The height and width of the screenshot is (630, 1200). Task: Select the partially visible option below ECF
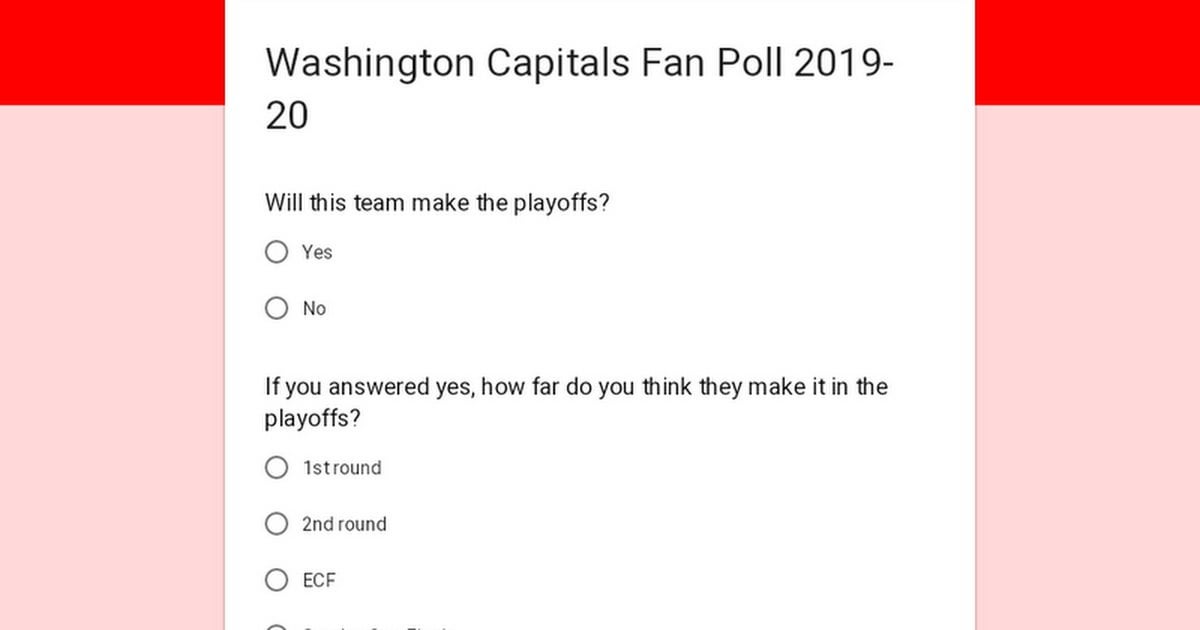[277, 627]
